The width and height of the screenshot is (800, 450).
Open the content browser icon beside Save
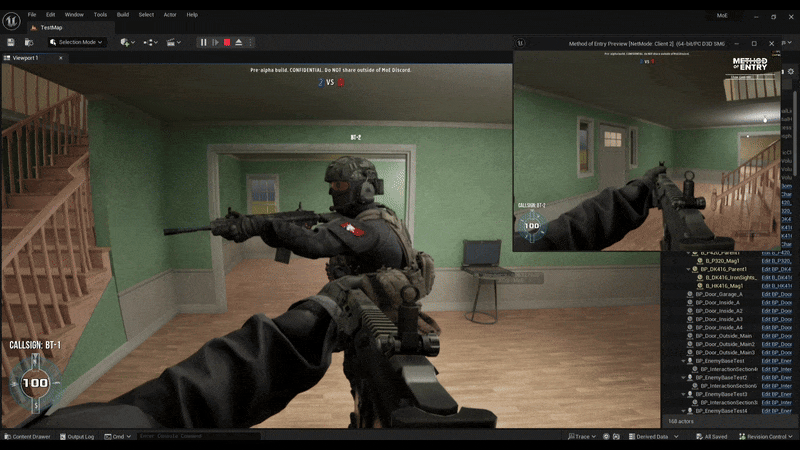coord(29,42)
